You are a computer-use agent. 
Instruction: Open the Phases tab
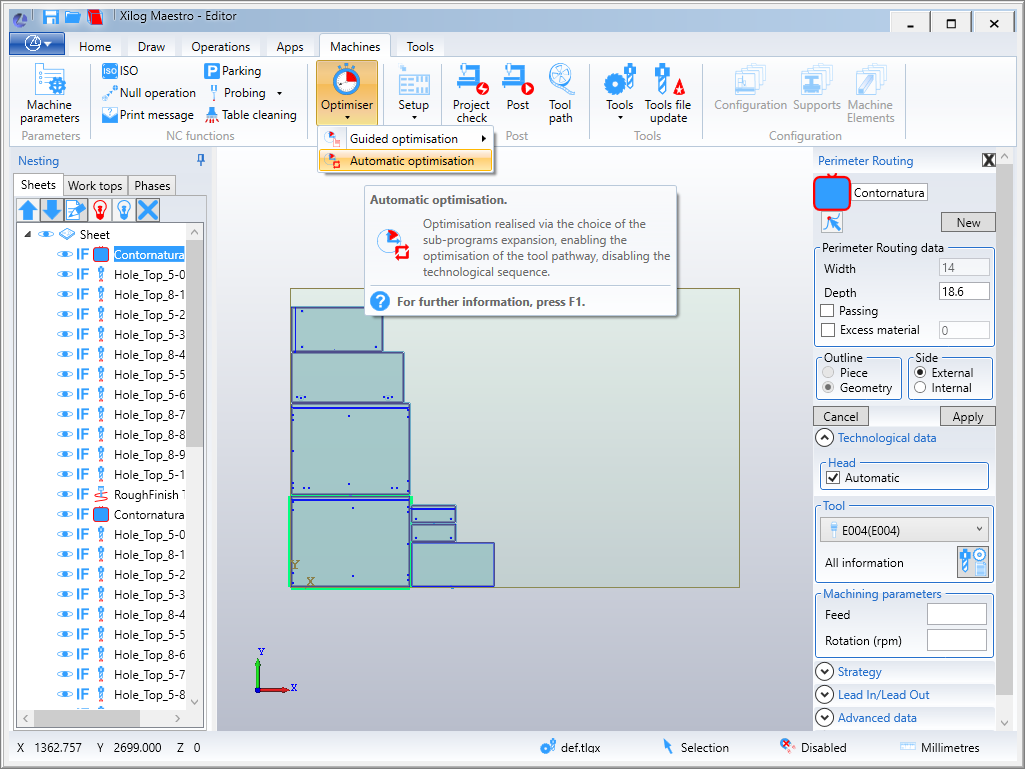[x=152, y=186]
